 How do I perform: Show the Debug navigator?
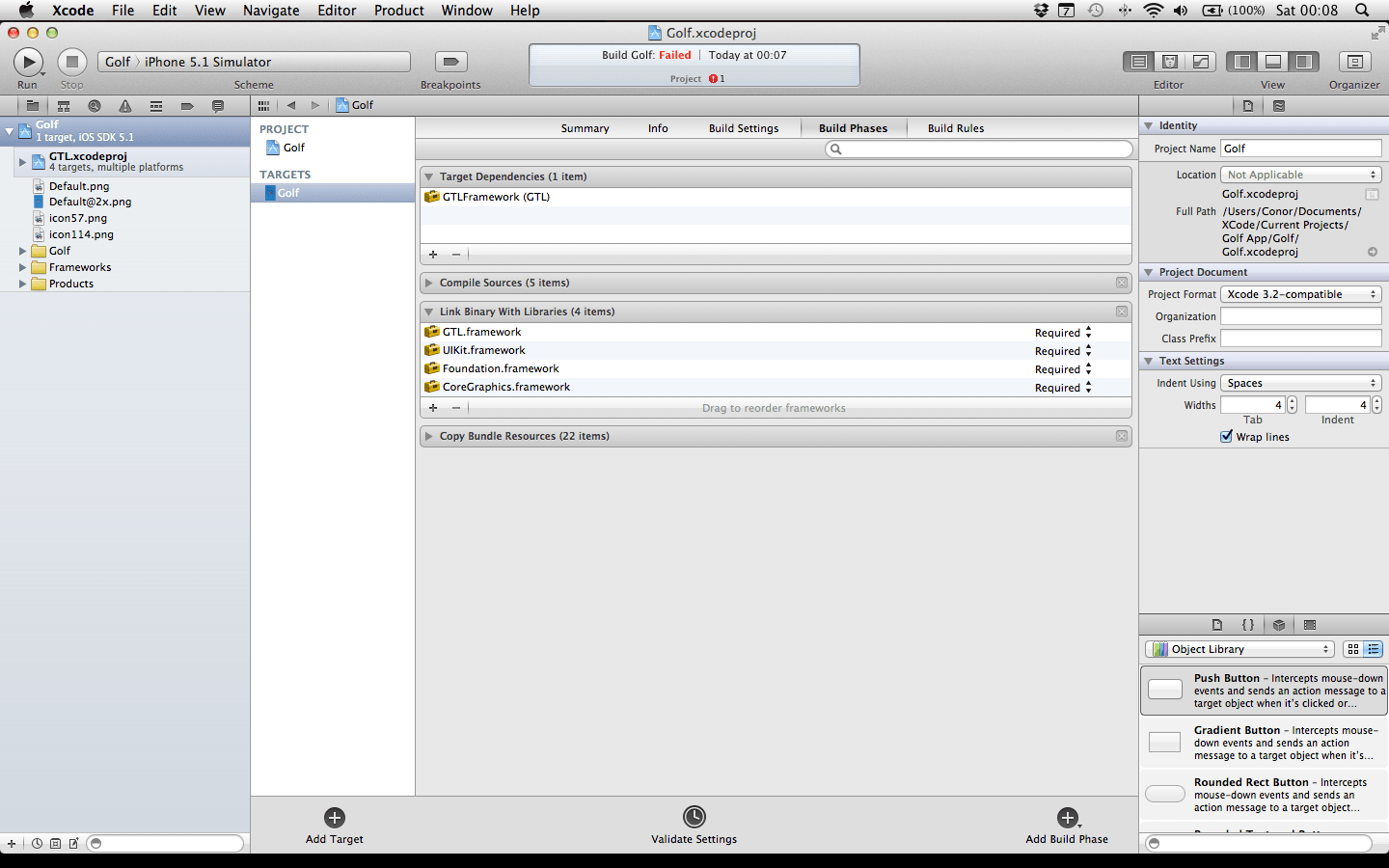tap(156, 106)
